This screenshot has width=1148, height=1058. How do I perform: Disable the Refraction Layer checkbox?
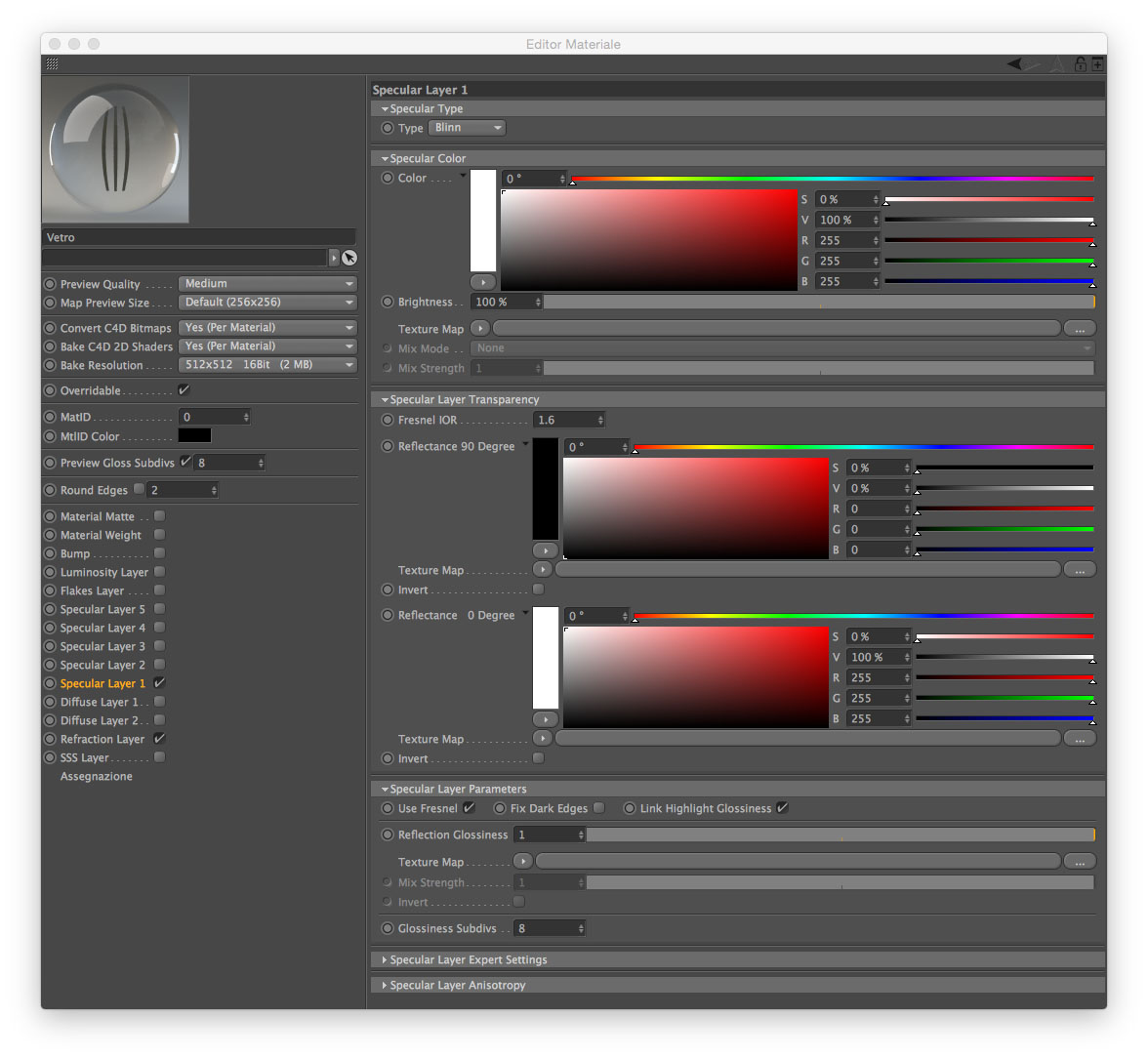point(160,738)
